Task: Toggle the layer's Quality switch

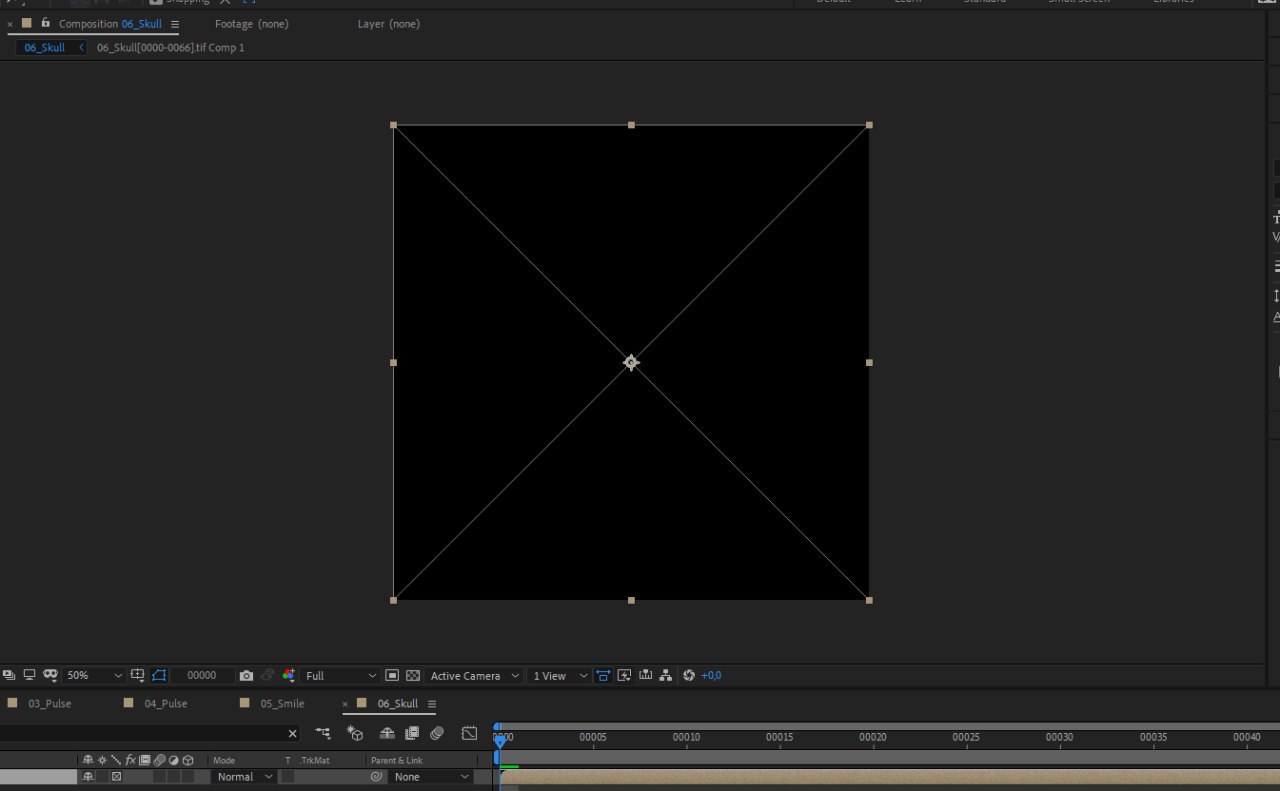Action: 116,777
